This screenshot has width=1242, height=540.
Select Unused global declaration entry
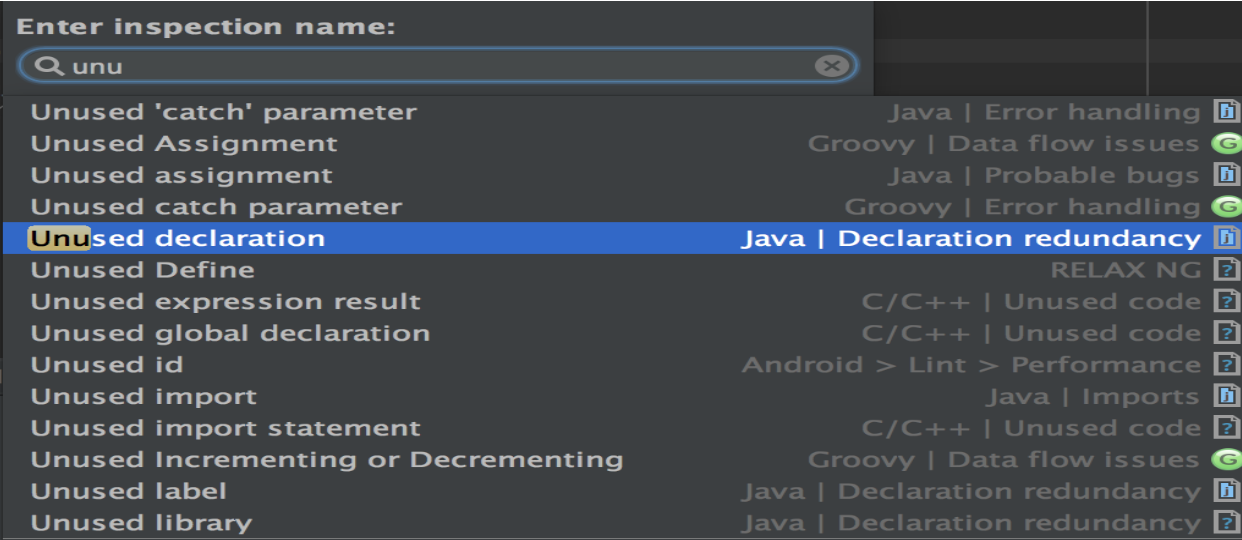(230, 334)
